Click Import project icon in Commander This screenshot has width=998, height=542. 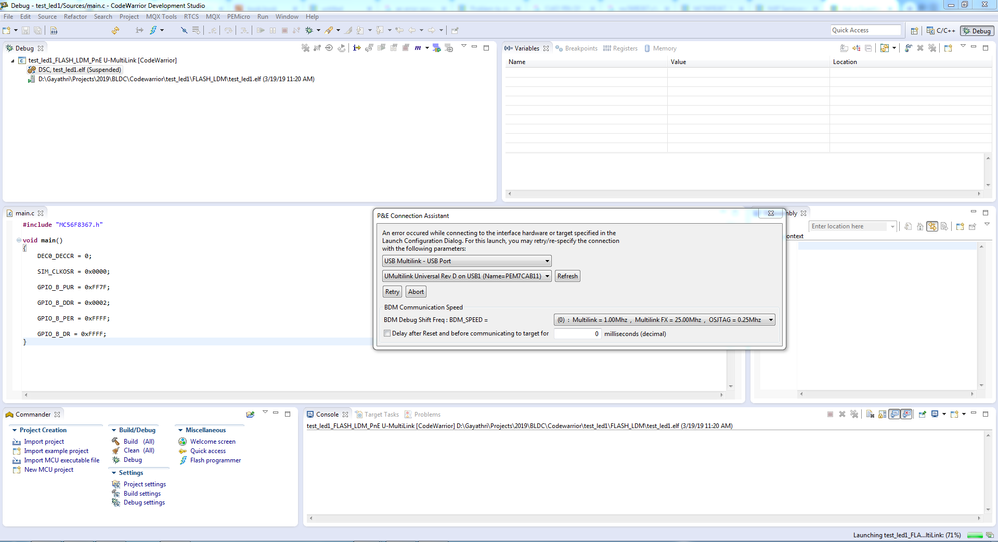17,441
